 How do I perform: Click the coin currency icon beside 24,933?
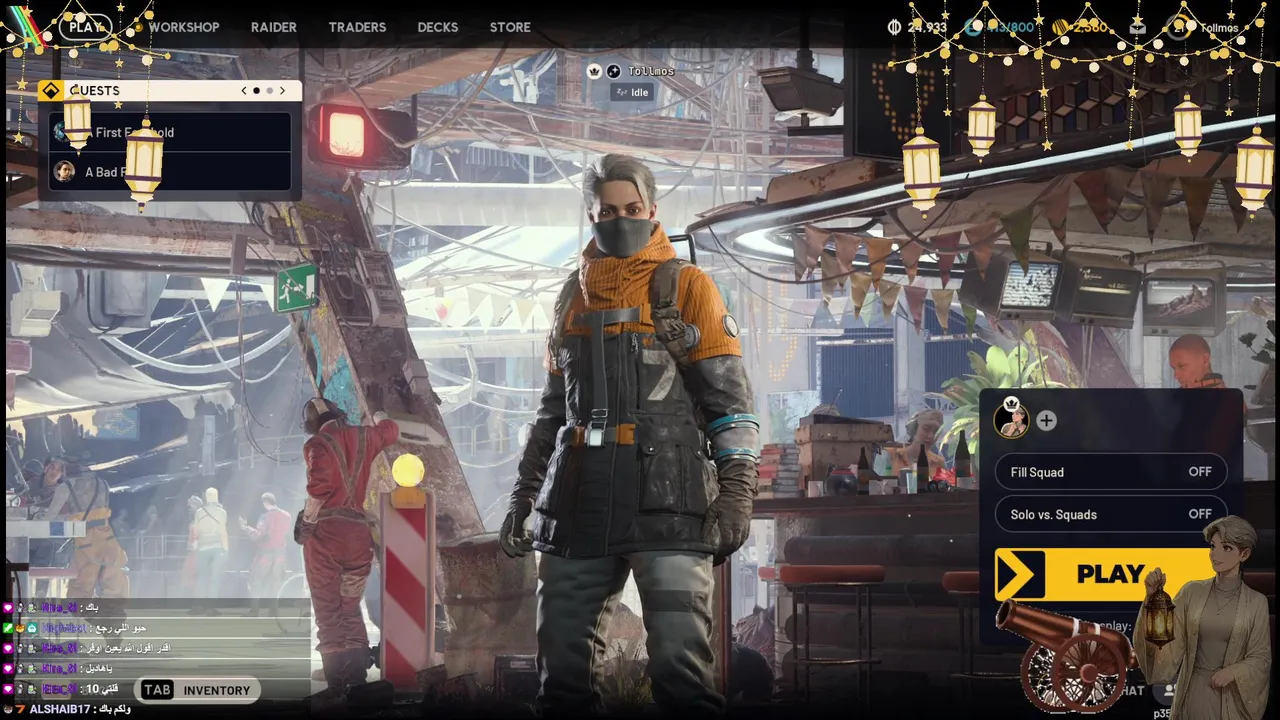(894, 27)
